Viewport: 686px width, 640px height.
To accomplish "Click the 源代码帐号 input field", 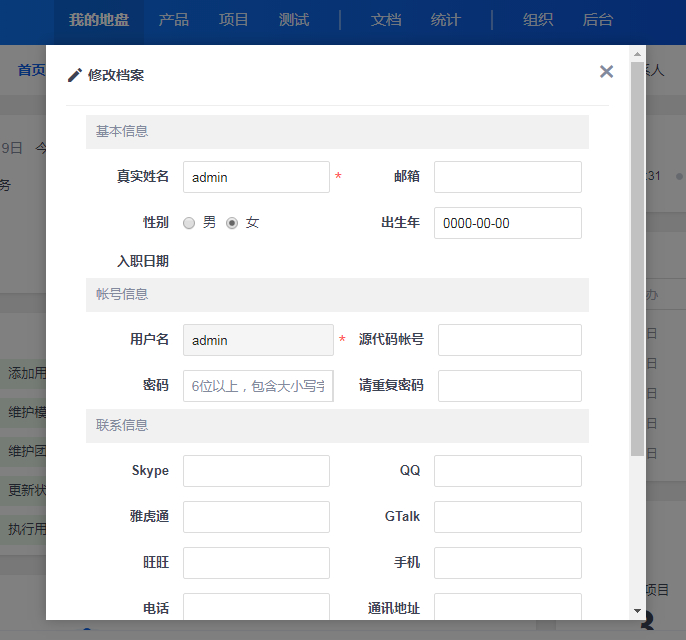I will click(509, 340).
